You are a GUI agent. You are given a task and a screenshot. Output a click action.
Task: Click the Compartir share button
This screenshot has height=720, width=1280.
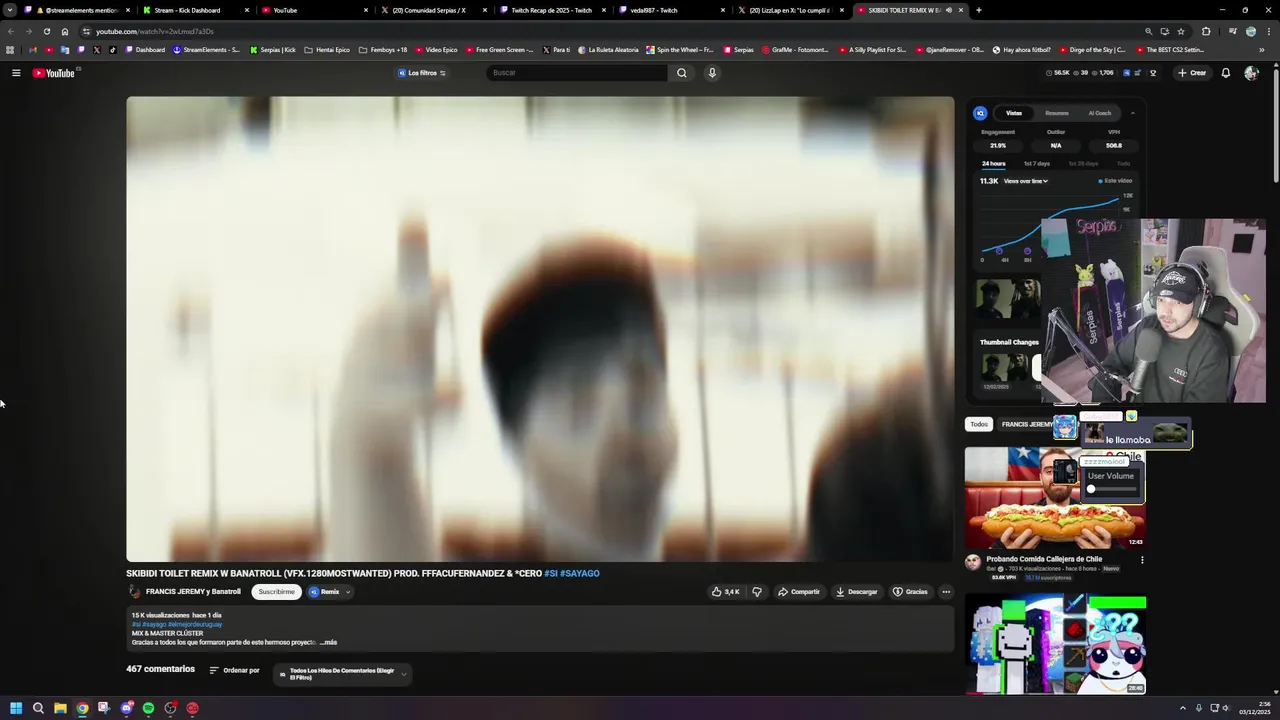799,592
